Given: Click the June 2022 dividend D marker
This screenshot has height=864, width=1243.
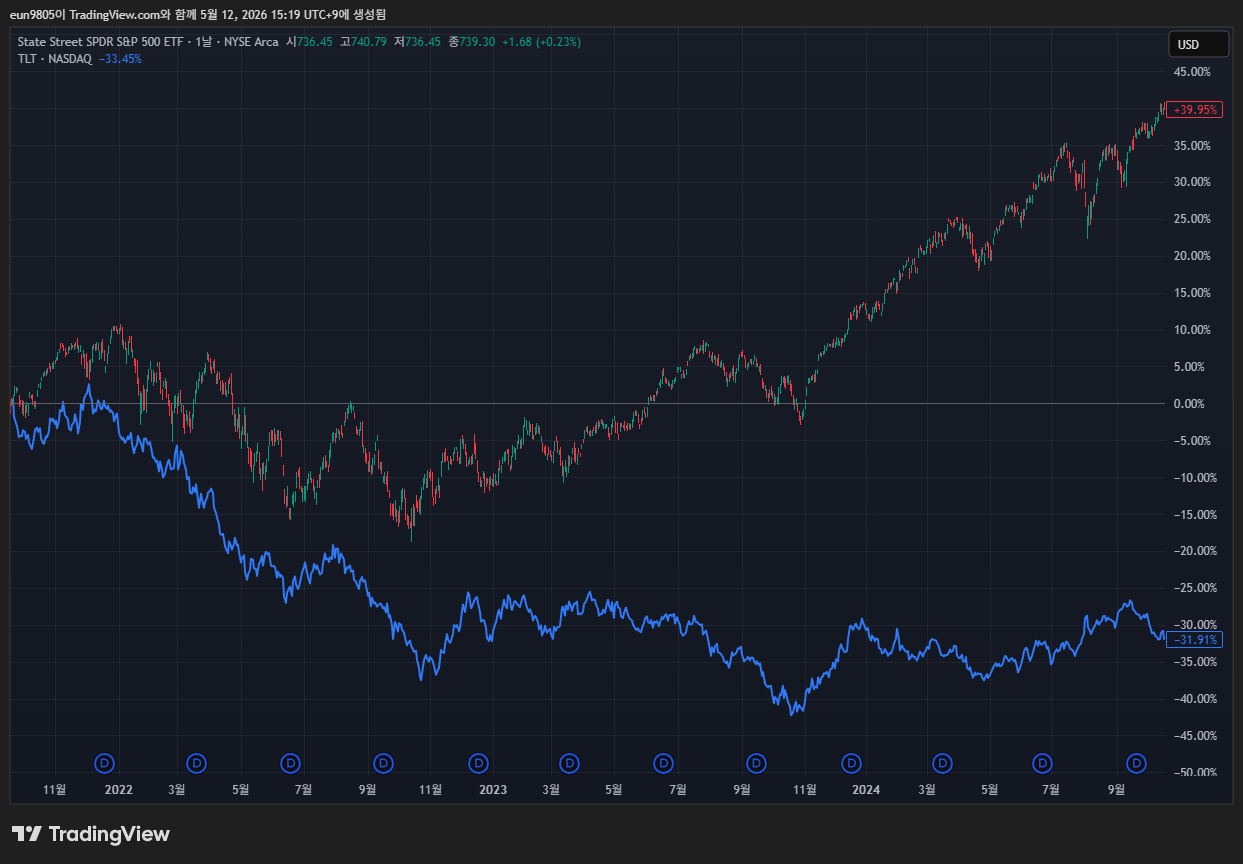Looking at the screenshot, I should pos(291,763).
